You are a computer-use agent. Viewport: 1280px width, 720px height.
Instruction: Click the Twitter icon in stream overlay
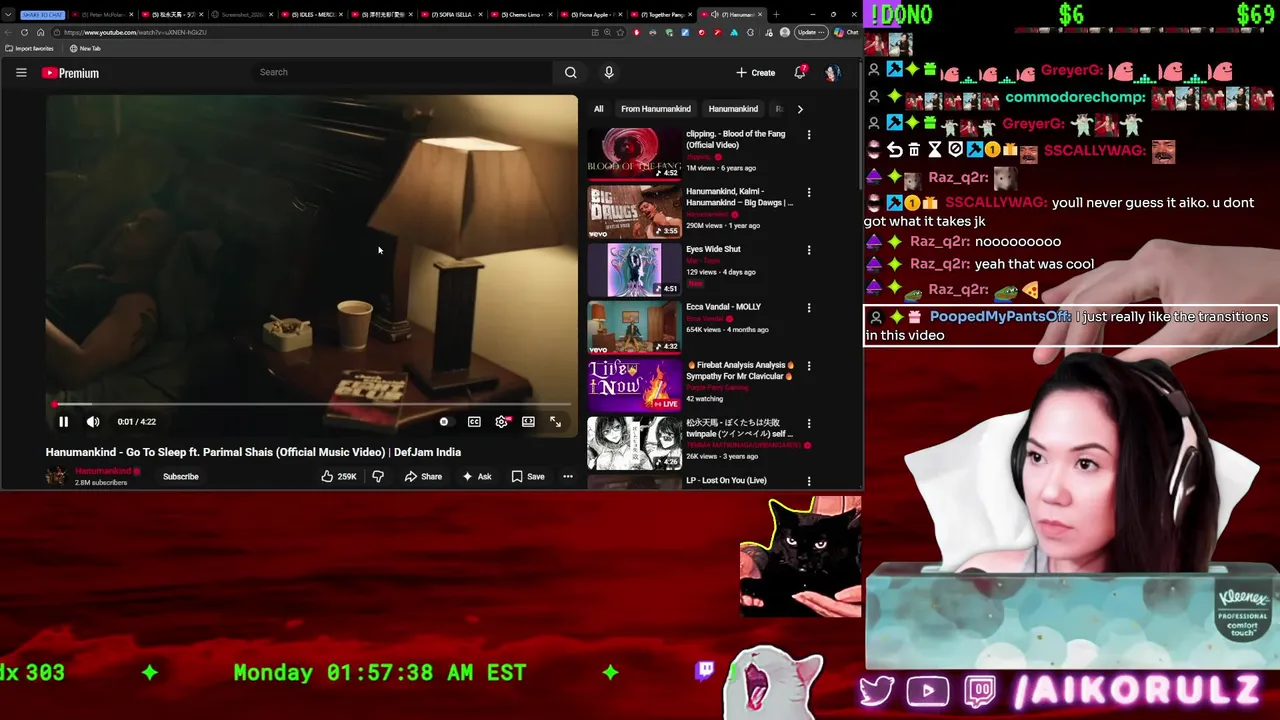[877, 690]
